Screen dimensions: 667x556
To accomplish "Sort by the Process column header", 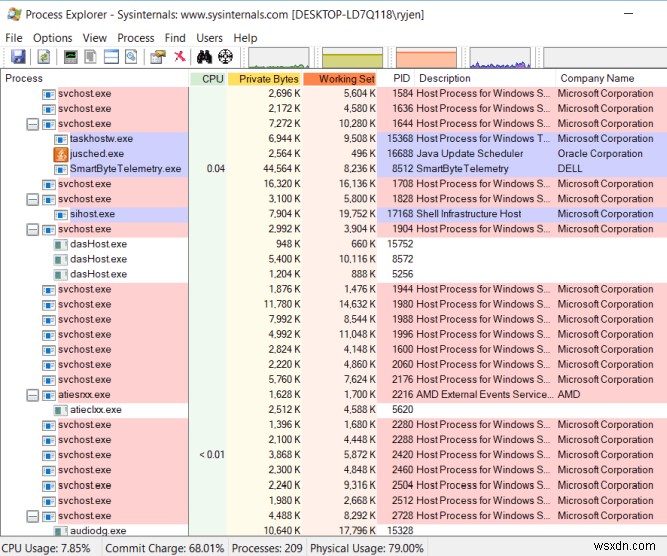I will click(x=95, y=78).
